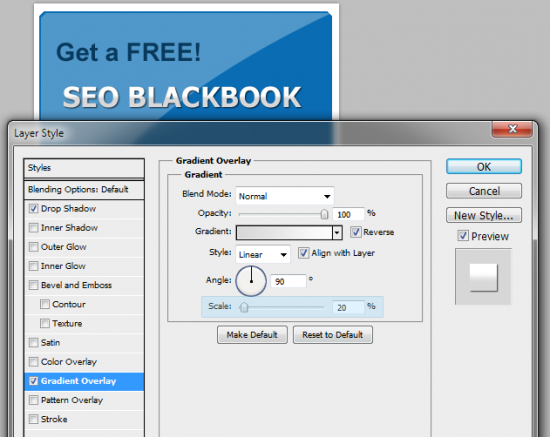Viewport: 550px width, 437px height.
Task: Select the Inner Shadow label
Action: click(69, 228)
